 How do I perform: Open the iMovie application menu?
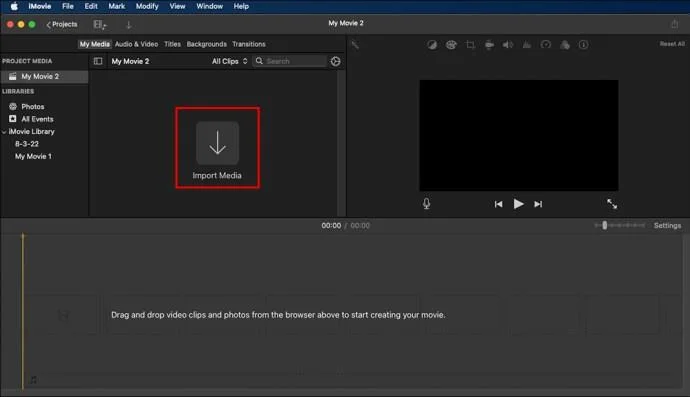click(x=40, y=6)
